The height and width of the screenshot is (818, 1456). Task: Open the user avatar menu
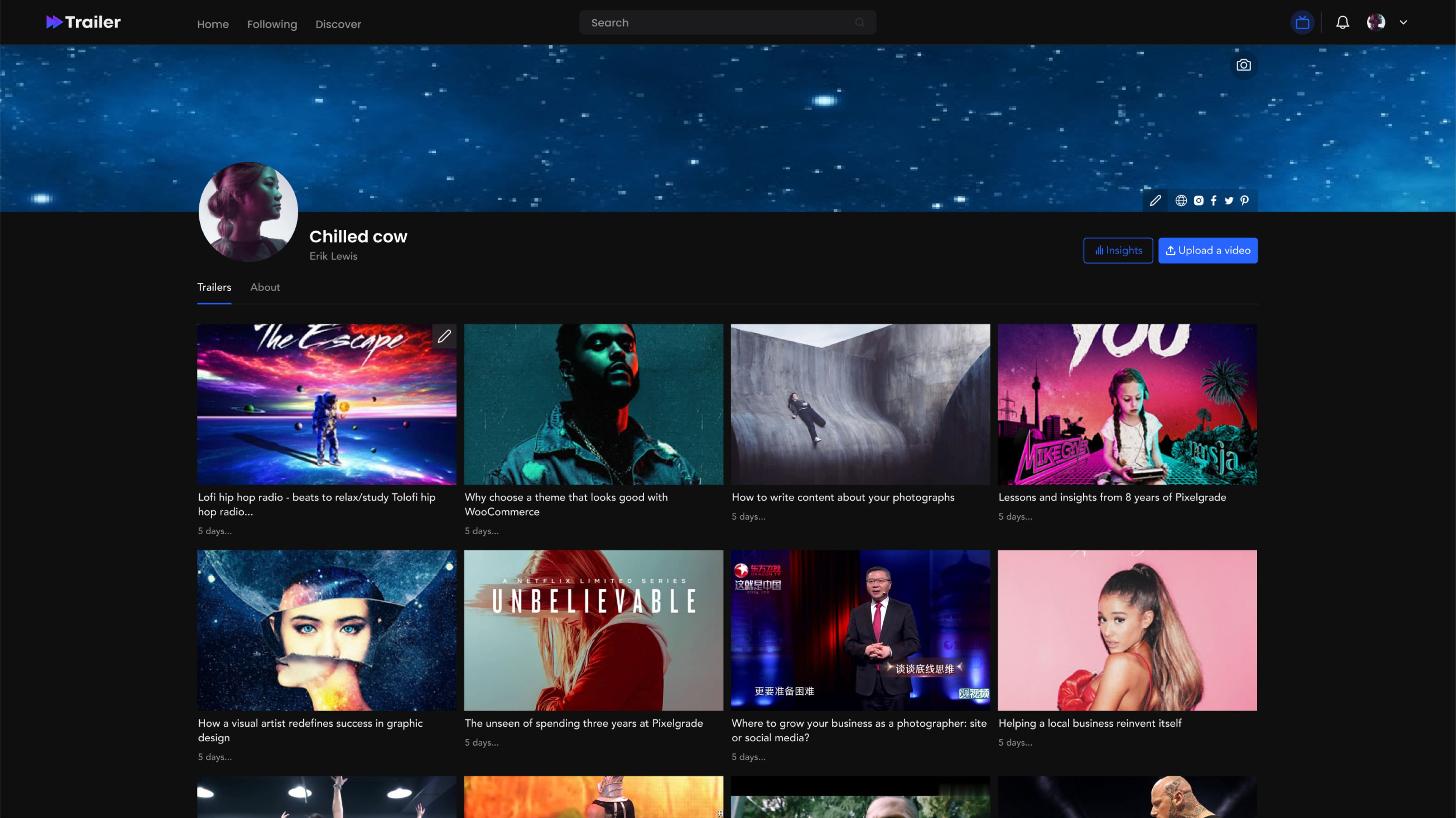[1376, 23]
